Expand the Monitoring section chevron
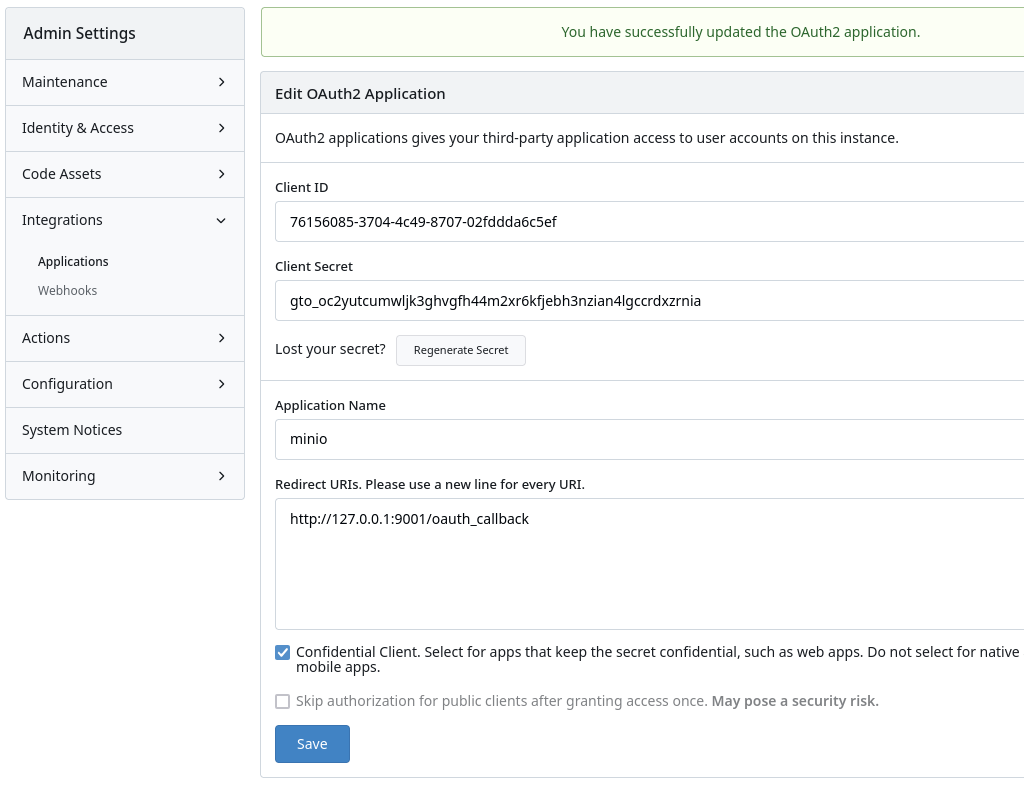Viewport: 1024px width, 800px height. tap(221, 476)
